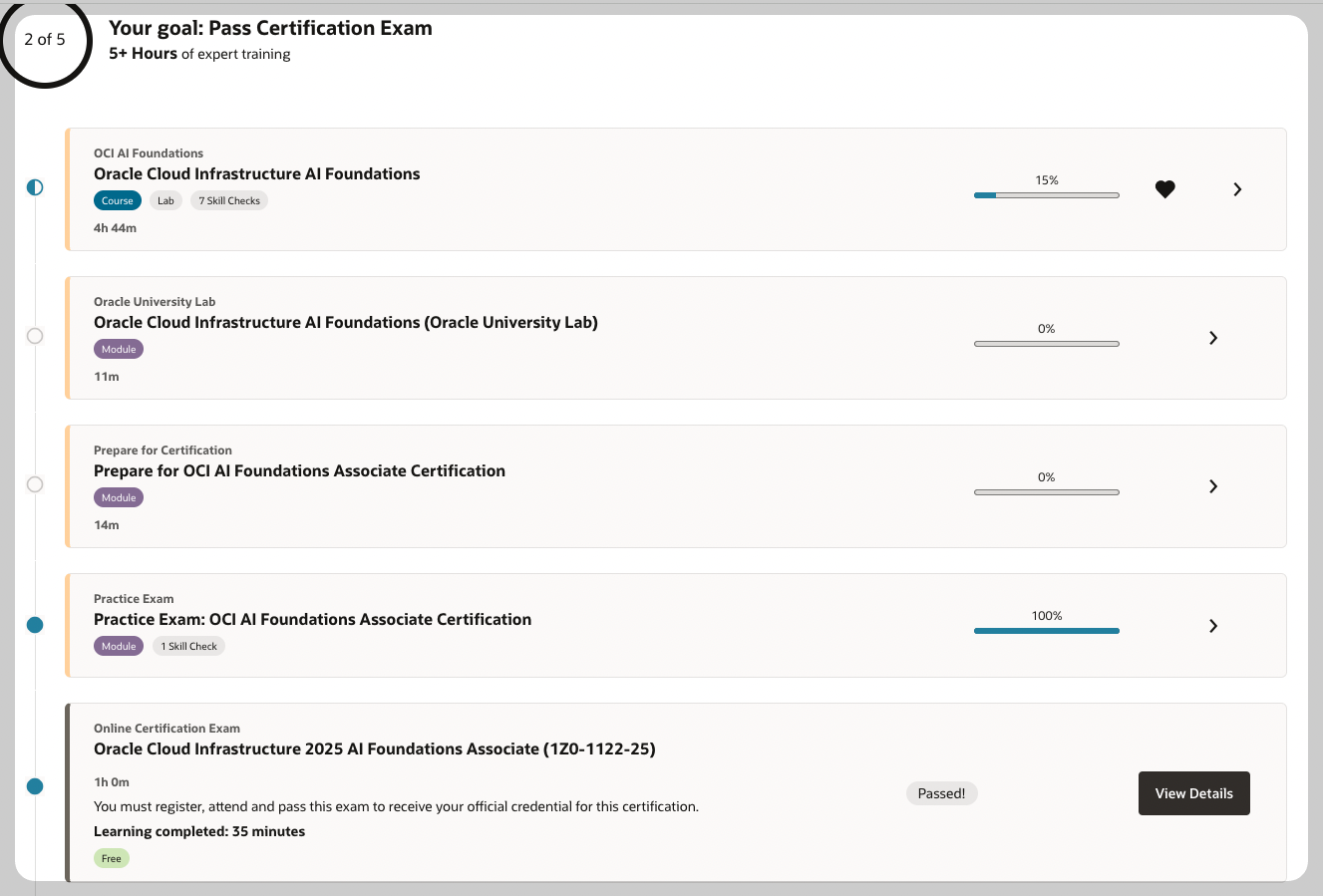
Task: Click the half-filled timeline marker for OCI AI Foundations
Action: tap(35, 187)
